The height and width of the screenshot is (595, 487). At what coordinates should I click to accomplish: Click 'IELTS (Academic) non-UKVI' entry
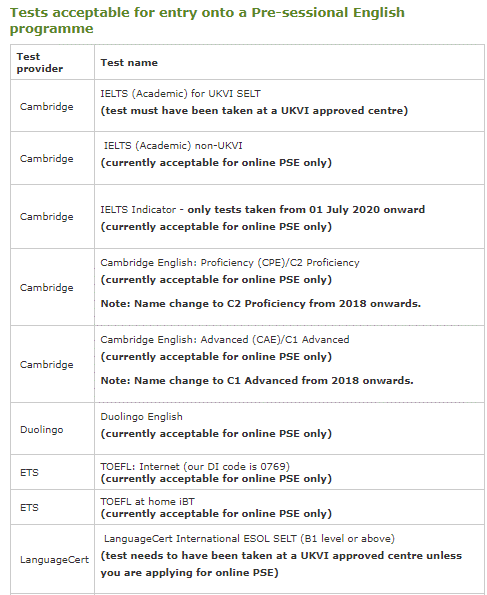(173, 146)
